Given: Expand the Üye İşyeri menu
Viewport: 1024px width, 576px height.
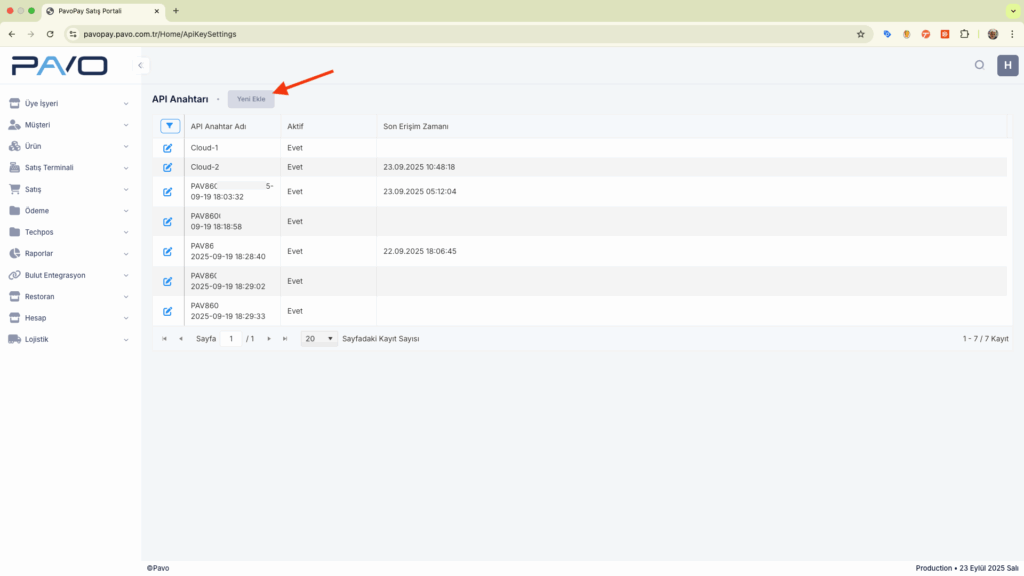Looking at the screenshot, I should [67, 103].
